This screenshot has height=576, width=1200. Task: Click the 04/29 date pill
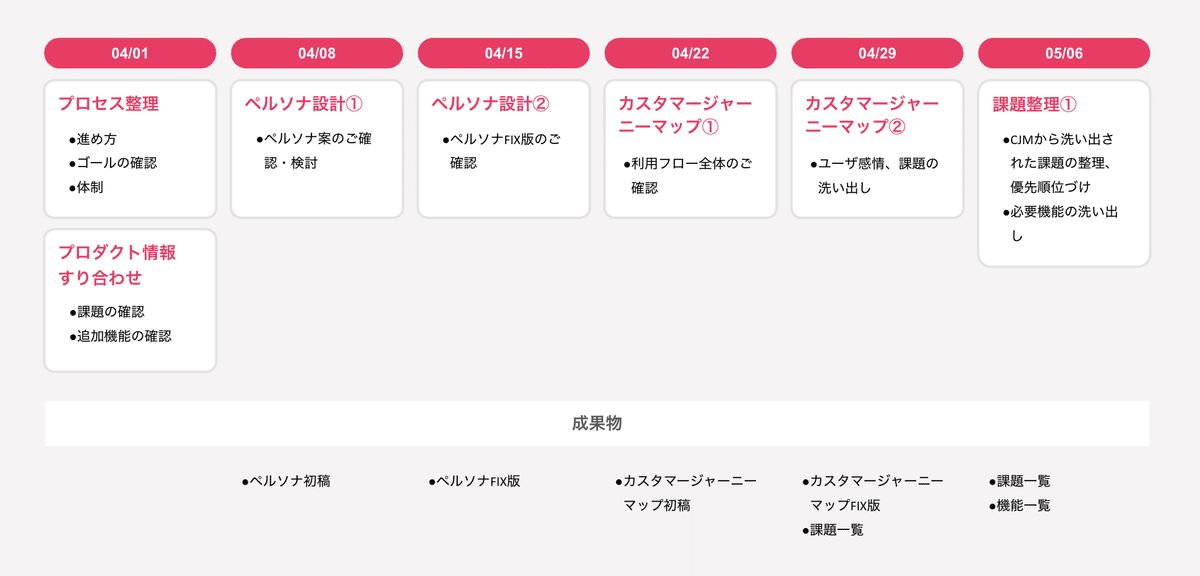coord(877,53)
